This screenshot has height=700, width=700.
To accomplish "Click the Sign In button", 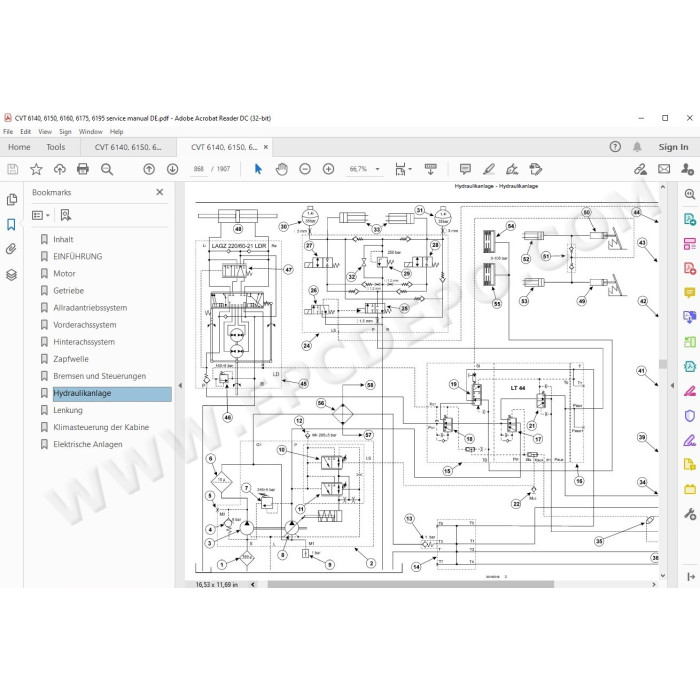I will [673, 147].
